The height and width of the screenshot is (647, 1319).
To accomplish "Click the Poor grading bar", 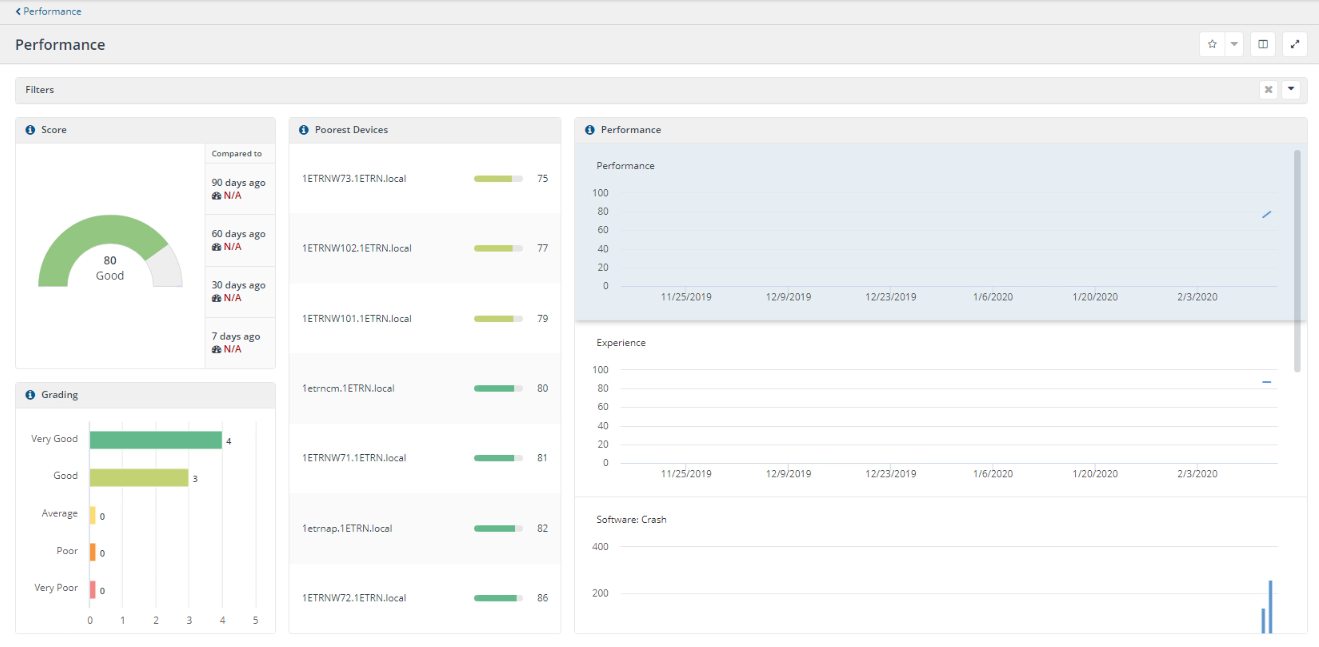I will pyautogui.click(x=93, y=552).
